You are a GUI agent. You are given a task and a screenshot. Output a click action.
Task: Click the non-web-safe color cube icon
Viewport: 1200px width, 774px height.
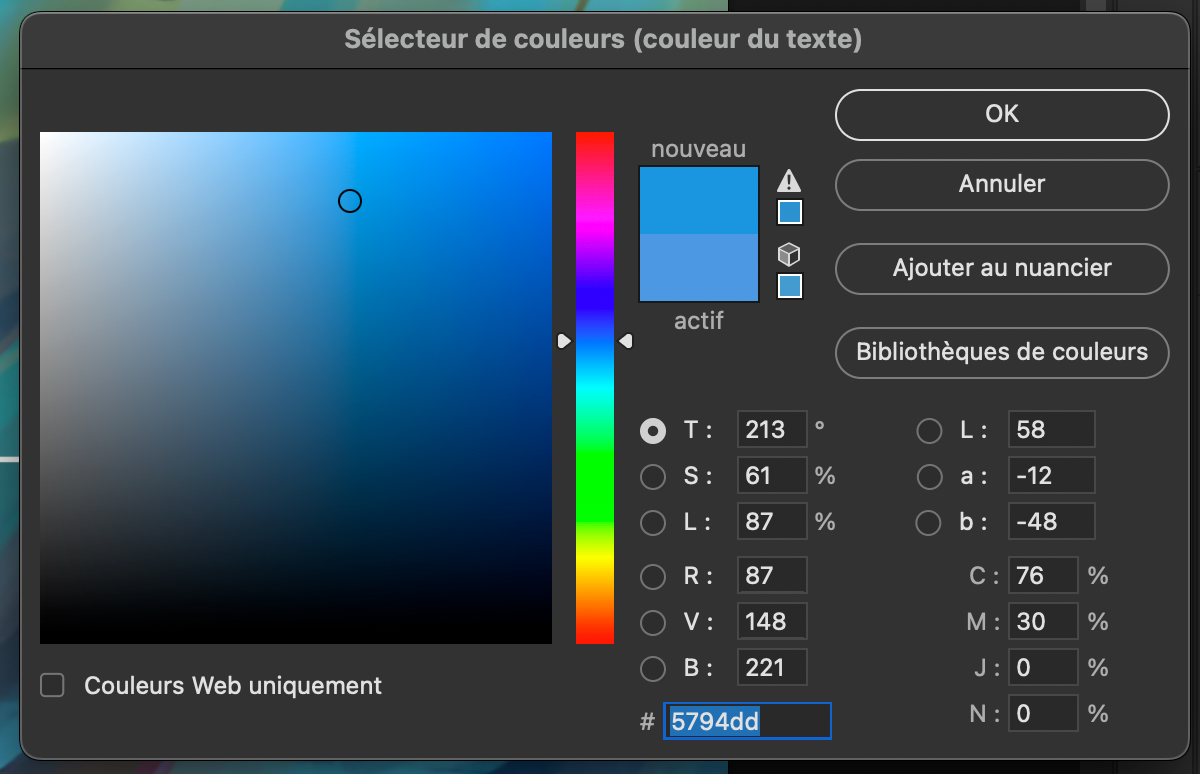(x=789, y=255)
